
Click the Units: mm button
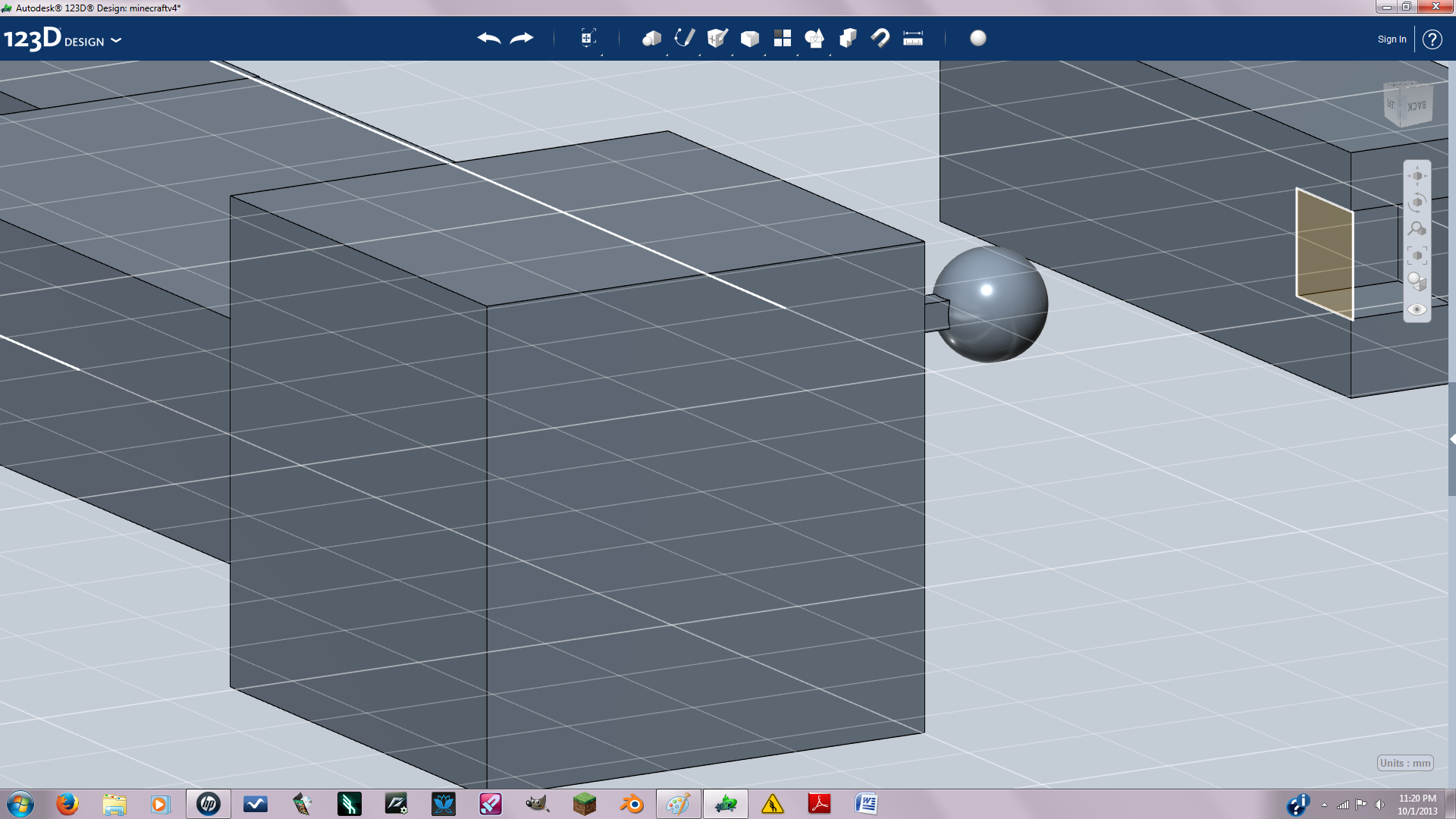coord(1405,763)
